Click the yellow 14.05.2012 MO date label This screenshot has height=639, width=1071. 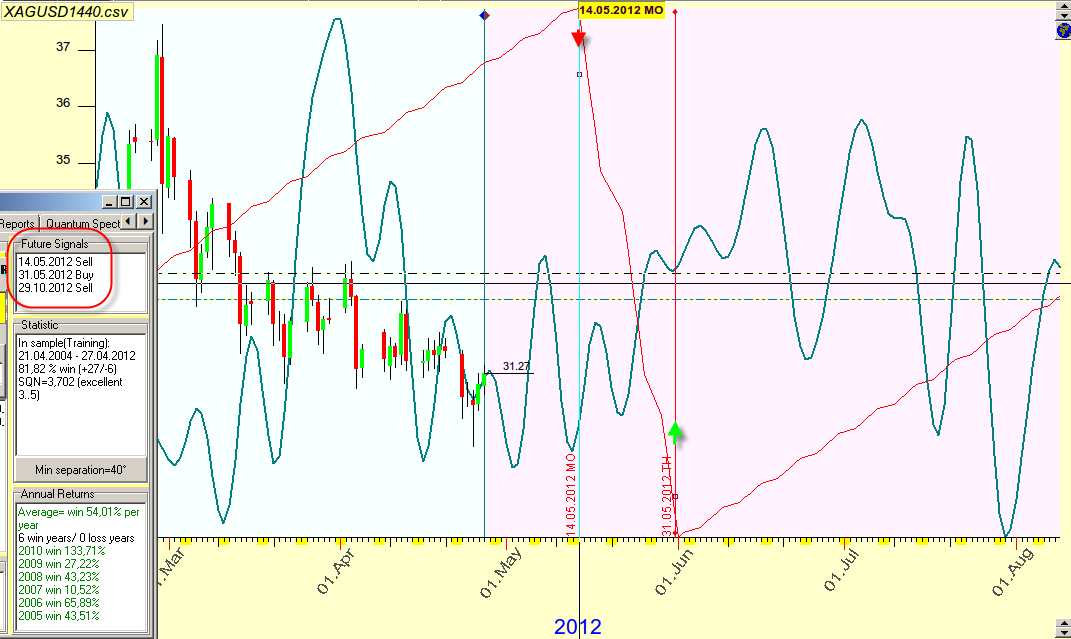click(x=621, y=10)
